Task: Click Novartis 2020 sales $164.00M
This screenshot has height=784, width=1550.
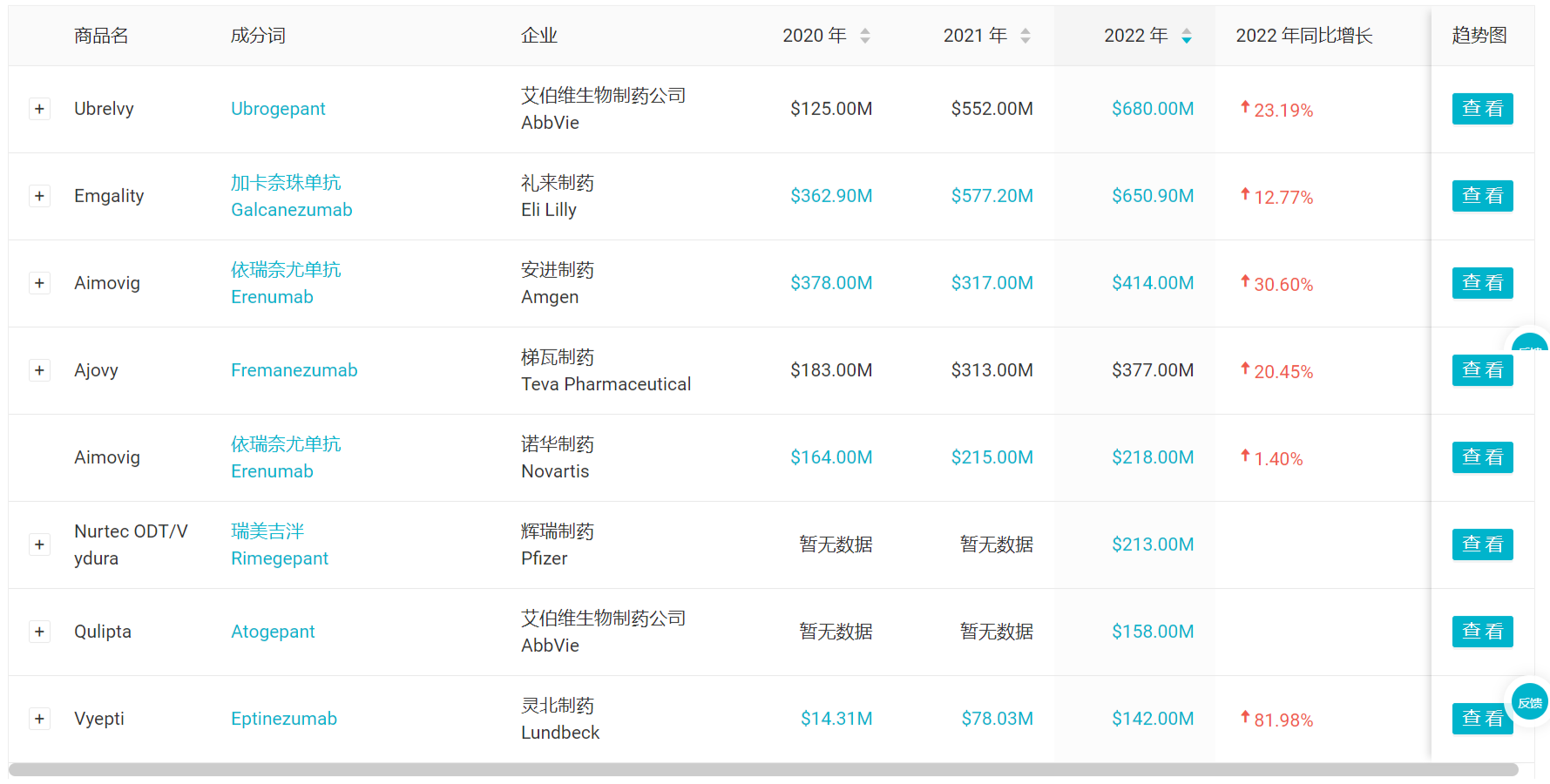Action: [831, 457]
